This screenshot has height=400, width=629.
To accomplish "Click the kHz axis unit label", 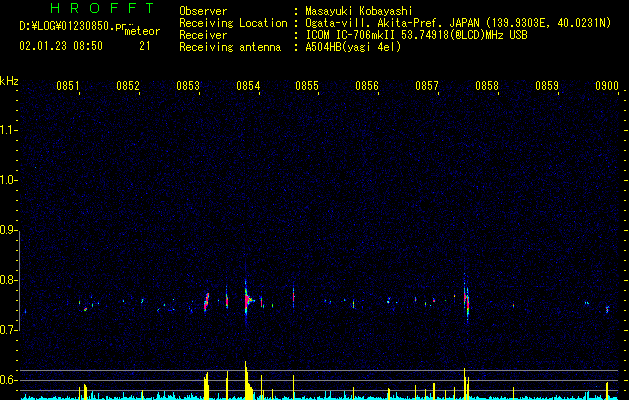I will [x=9, y=81].
